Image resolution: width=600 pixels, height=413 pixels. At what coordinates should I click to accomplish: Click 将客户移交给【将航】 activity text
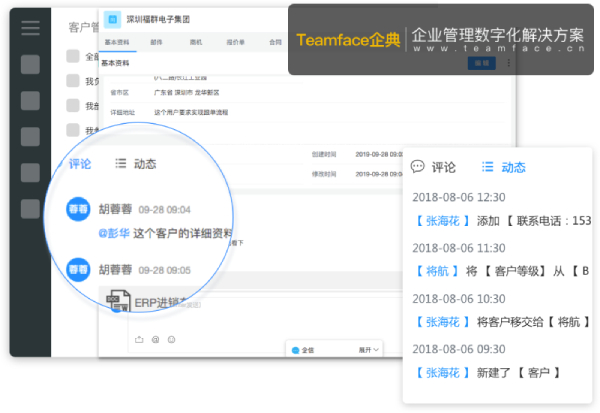533,322
